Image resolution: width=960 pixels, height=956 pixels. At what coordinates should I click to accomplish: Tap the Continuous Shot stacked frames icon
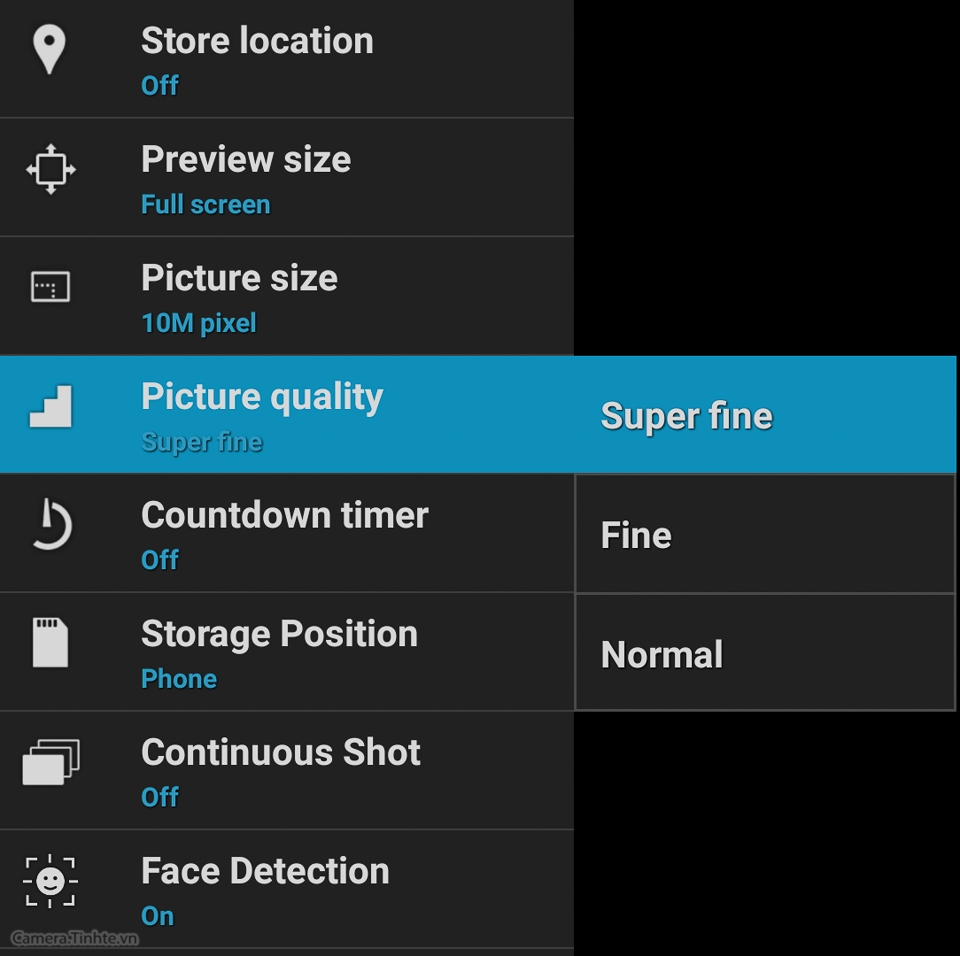(x=51, y=762)
